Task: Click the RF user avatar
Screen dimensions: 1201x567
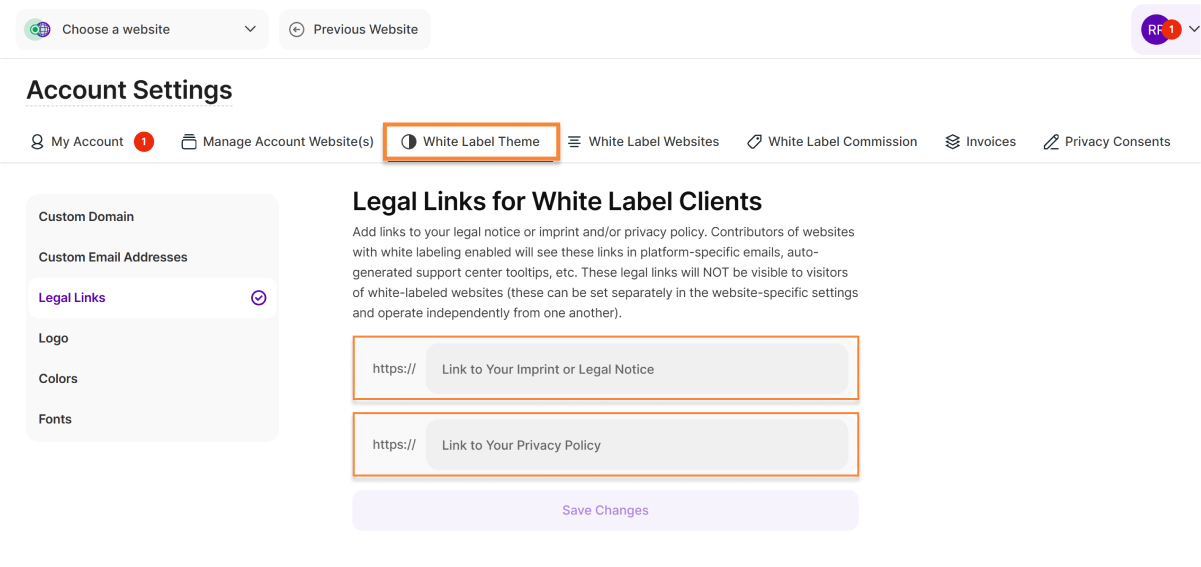Action: click(x=1155, y=30)
